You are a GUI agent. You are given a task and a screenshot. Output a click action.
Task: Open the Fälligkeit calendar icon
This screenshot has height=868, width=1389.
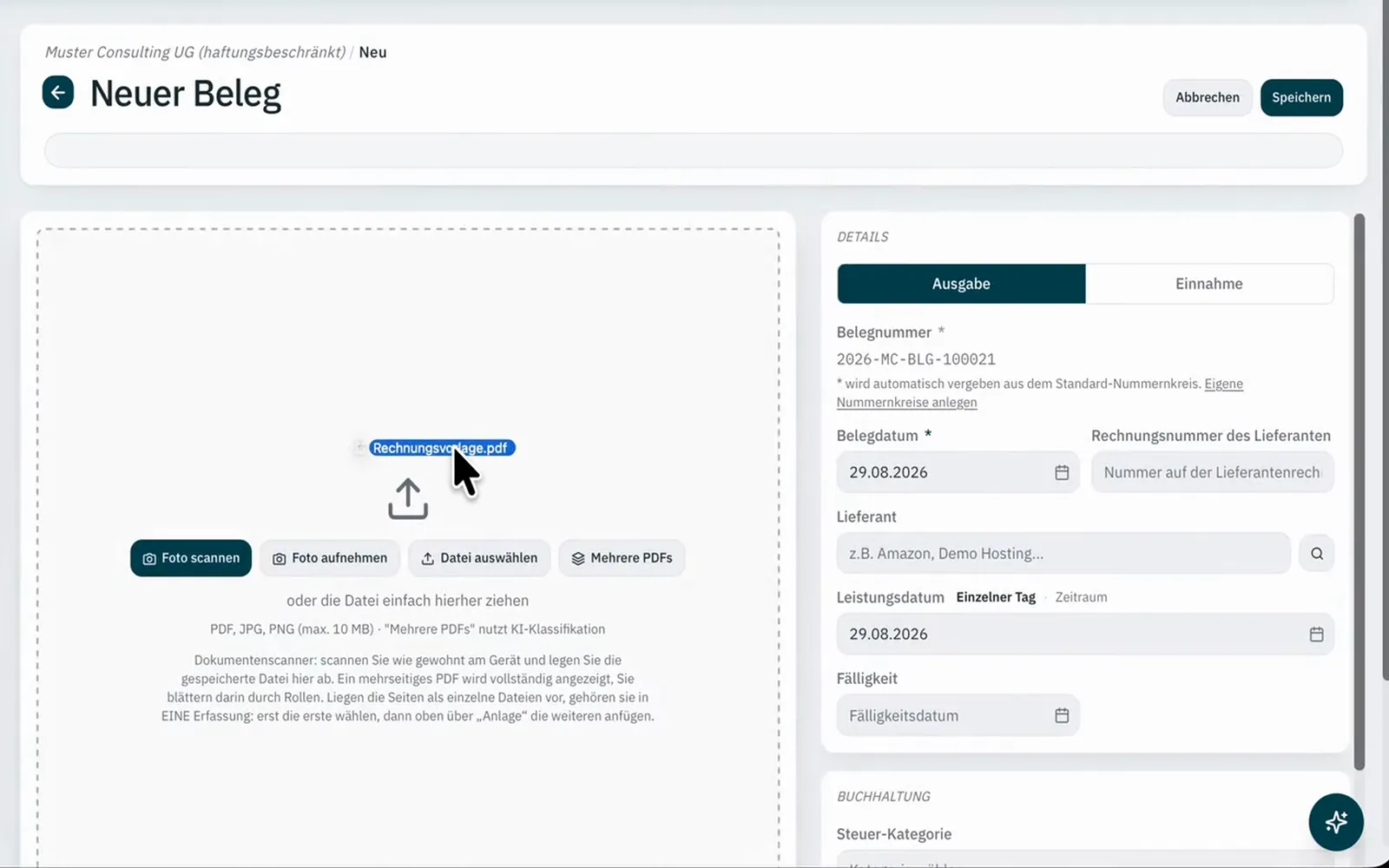tap(1062, 715)
